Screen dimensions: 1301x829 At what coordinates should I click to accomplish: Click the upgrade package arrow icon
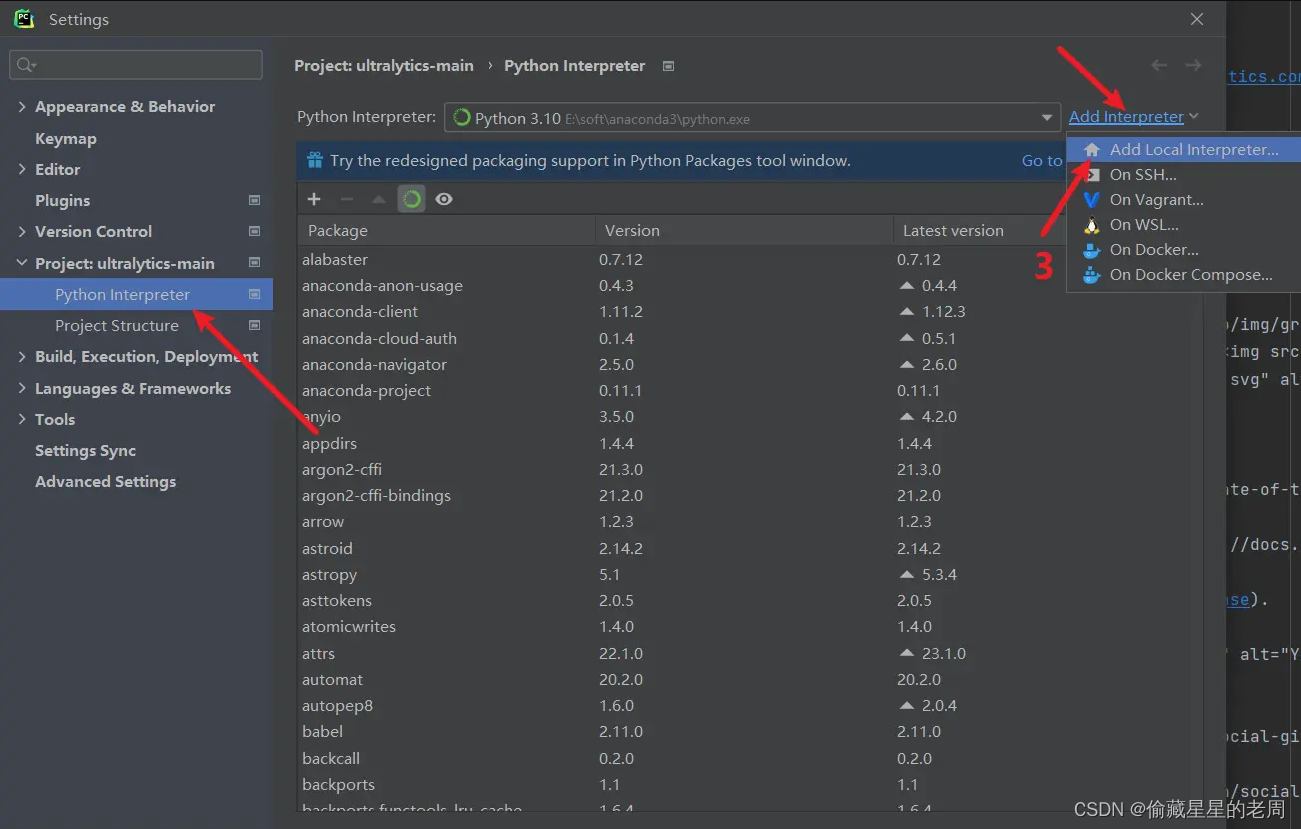click(379, 199)
